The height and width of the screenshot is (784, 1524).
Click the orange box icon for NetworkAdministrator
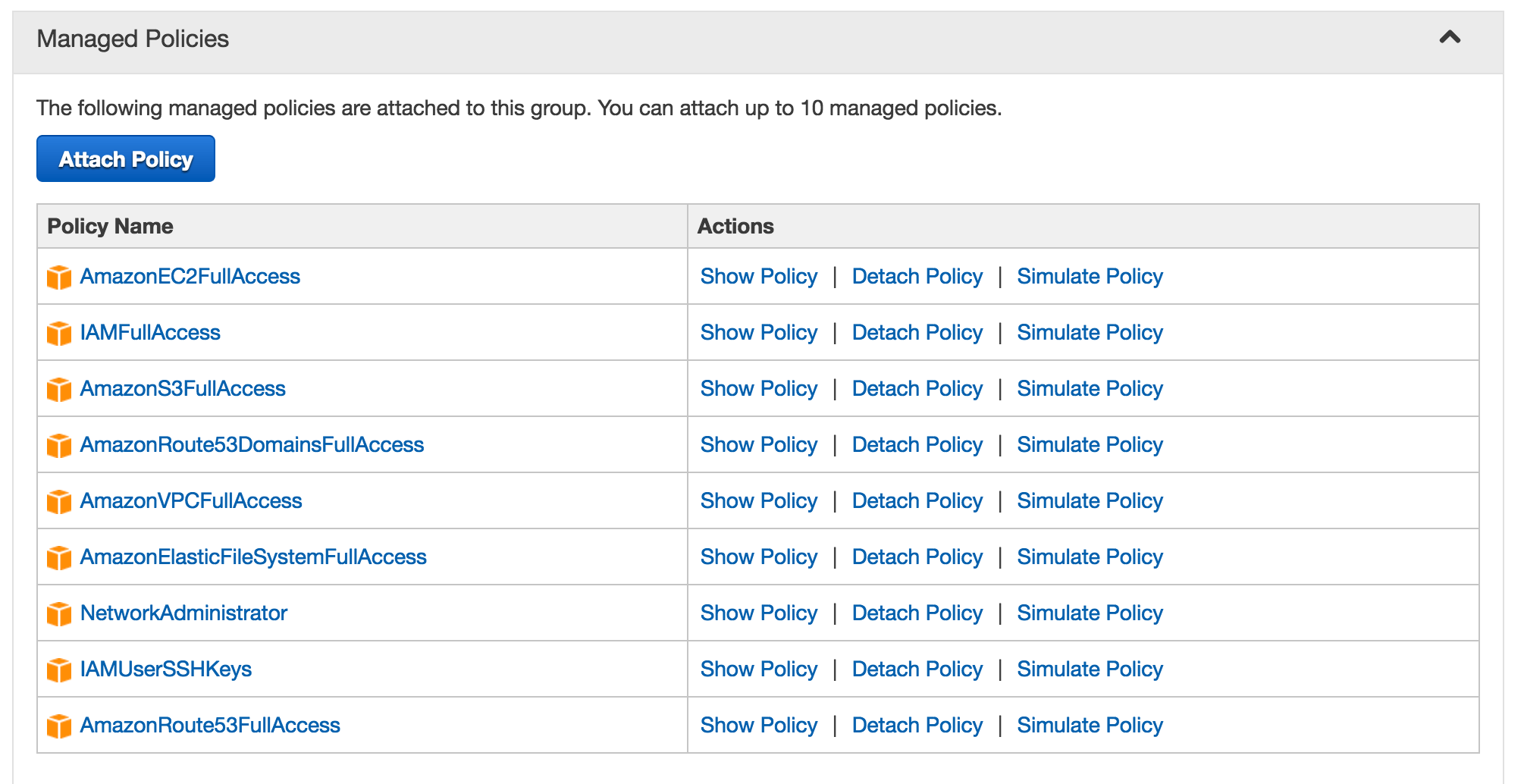[59, 613]
